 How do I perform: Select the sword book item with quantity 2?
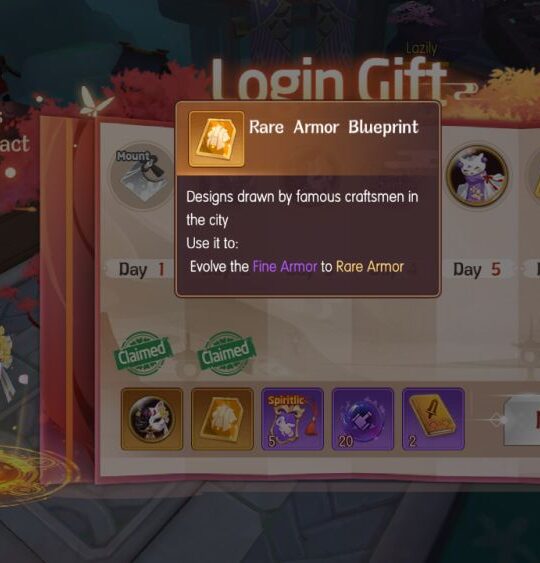pyautogui.click(x=433, y=419)
